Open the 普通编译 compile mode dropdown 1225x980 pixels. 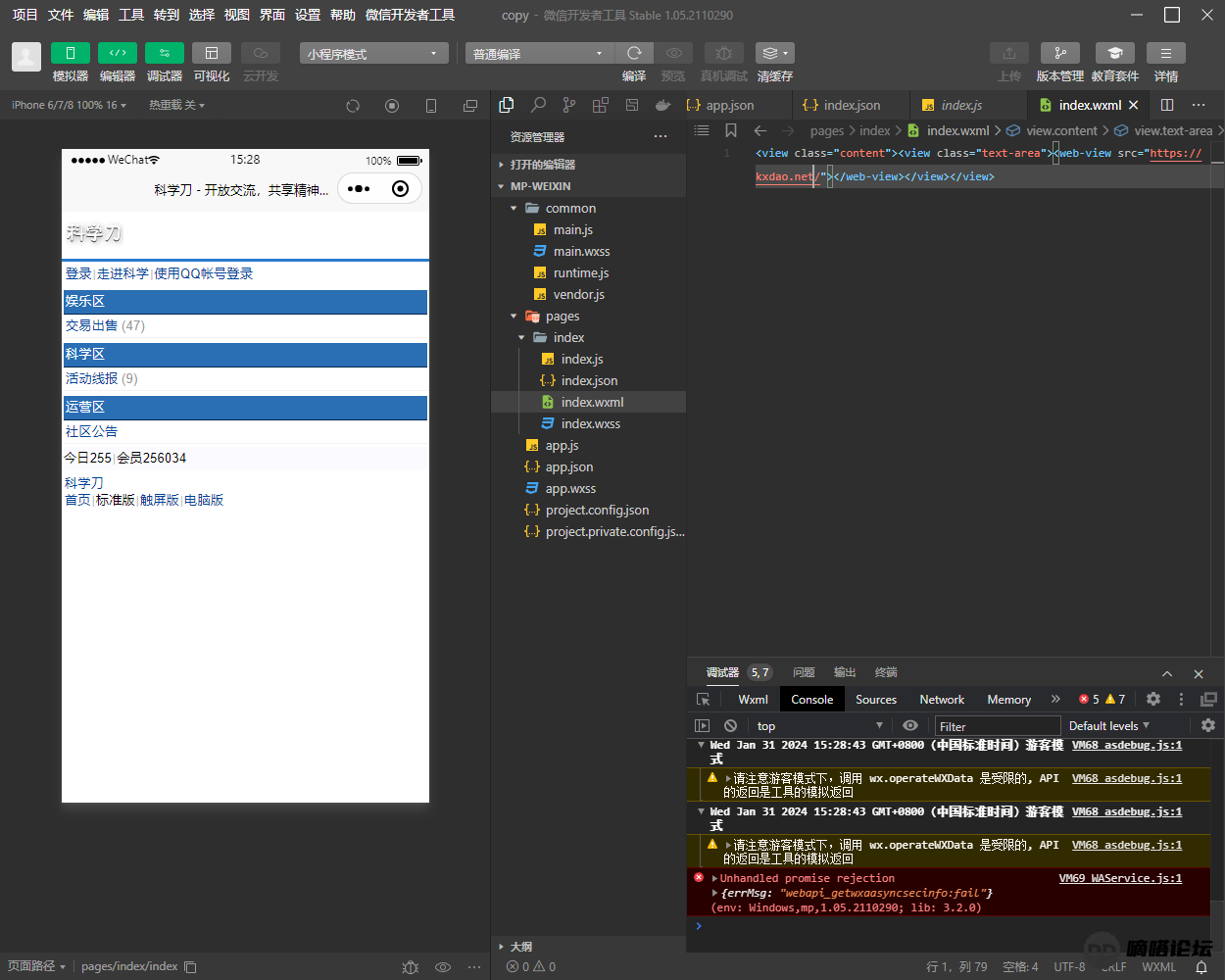[538, 54]
